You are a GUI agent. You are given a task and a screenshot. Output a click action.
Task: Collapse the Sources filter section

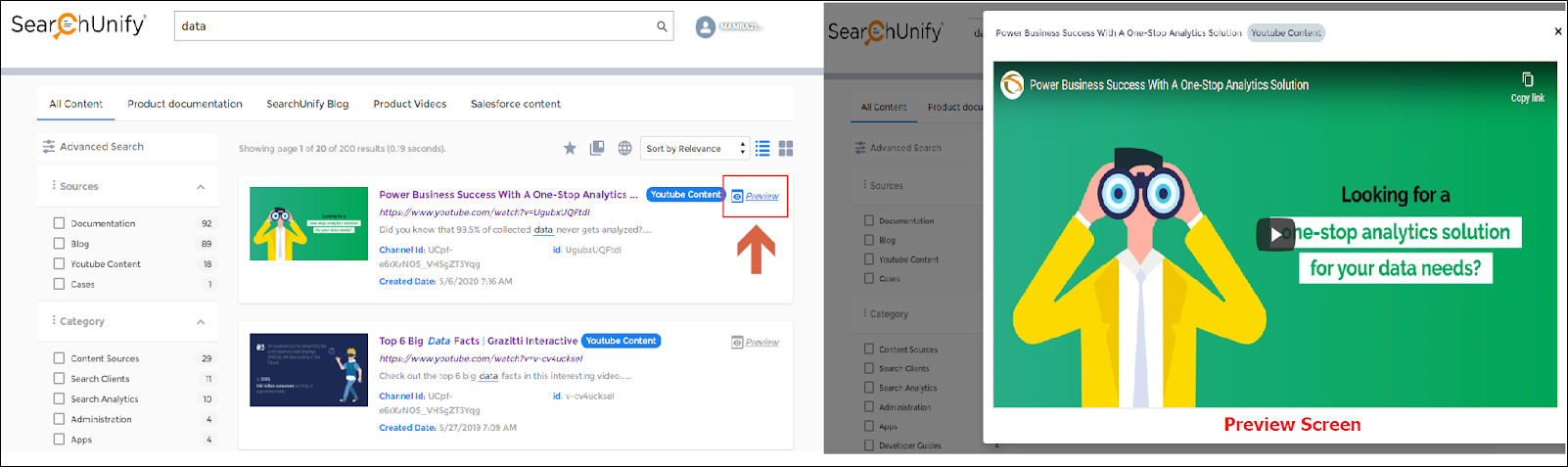201,187
